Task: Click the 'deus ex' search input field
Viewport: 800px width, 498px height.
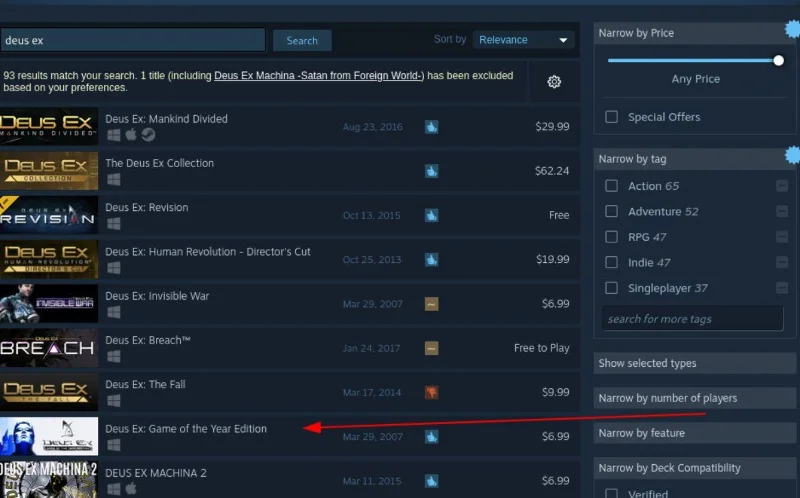Action: point(133,40)
